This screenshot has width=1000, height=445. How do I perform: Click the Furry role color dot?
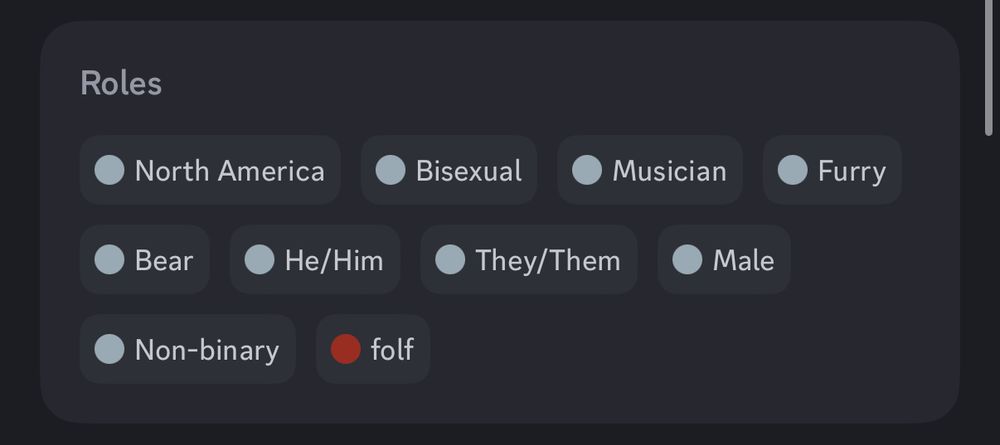[792, 170]
